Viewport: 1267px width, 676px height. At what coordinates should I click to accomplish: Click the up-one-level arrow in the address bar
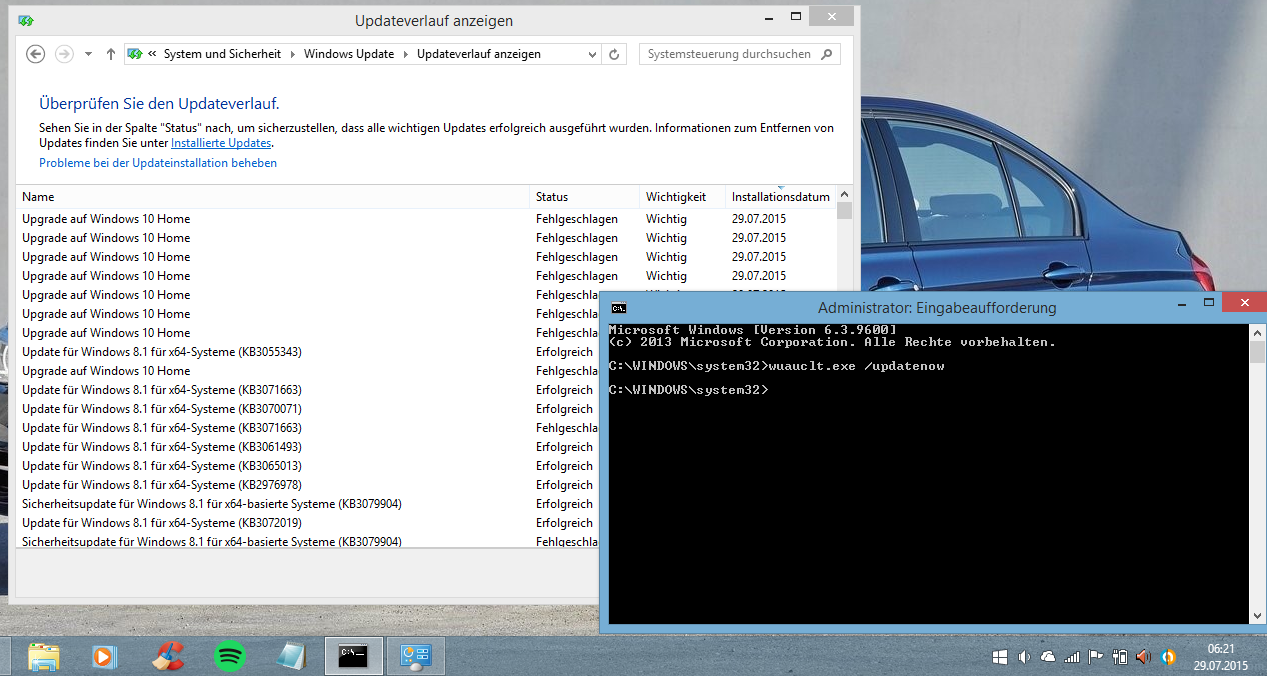110,54
